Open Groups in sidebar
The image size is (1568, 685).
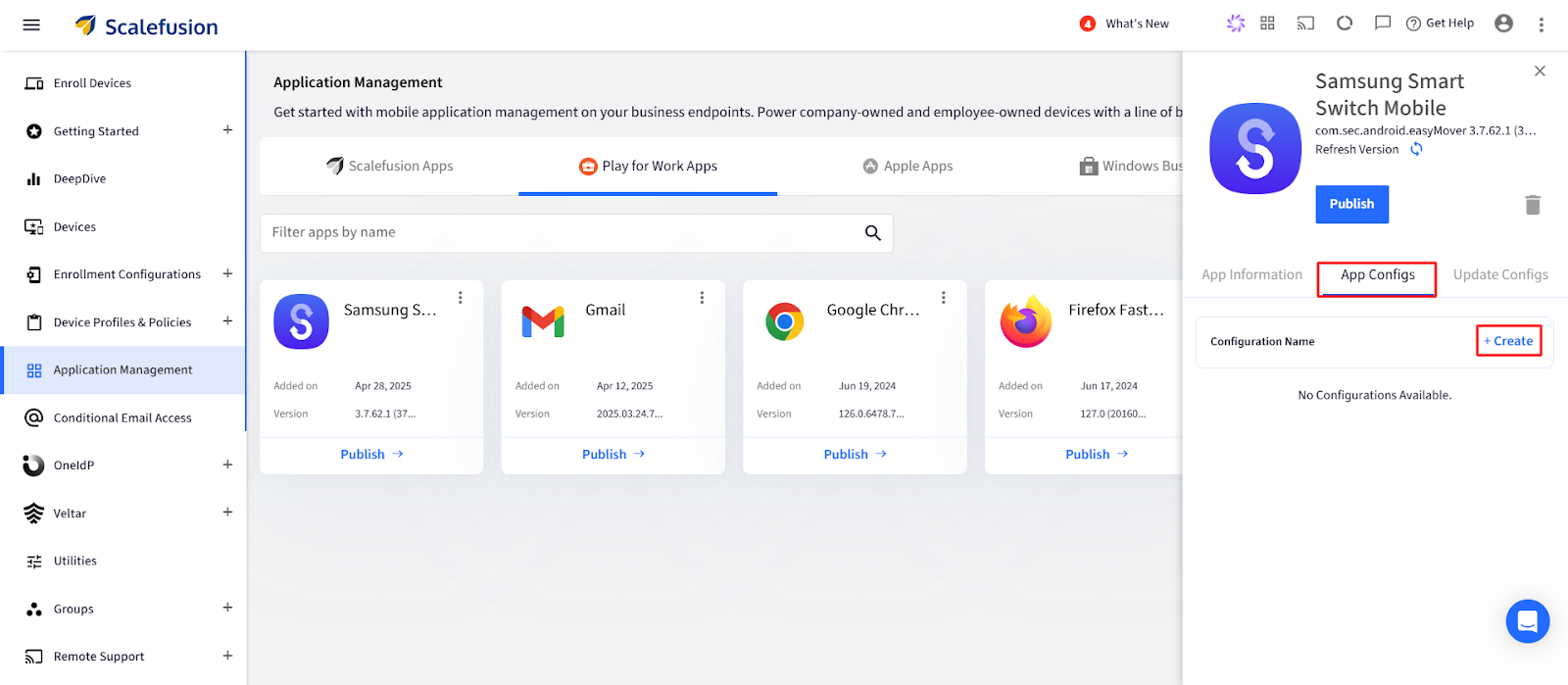pyautogui.click(x=73, y=610)
